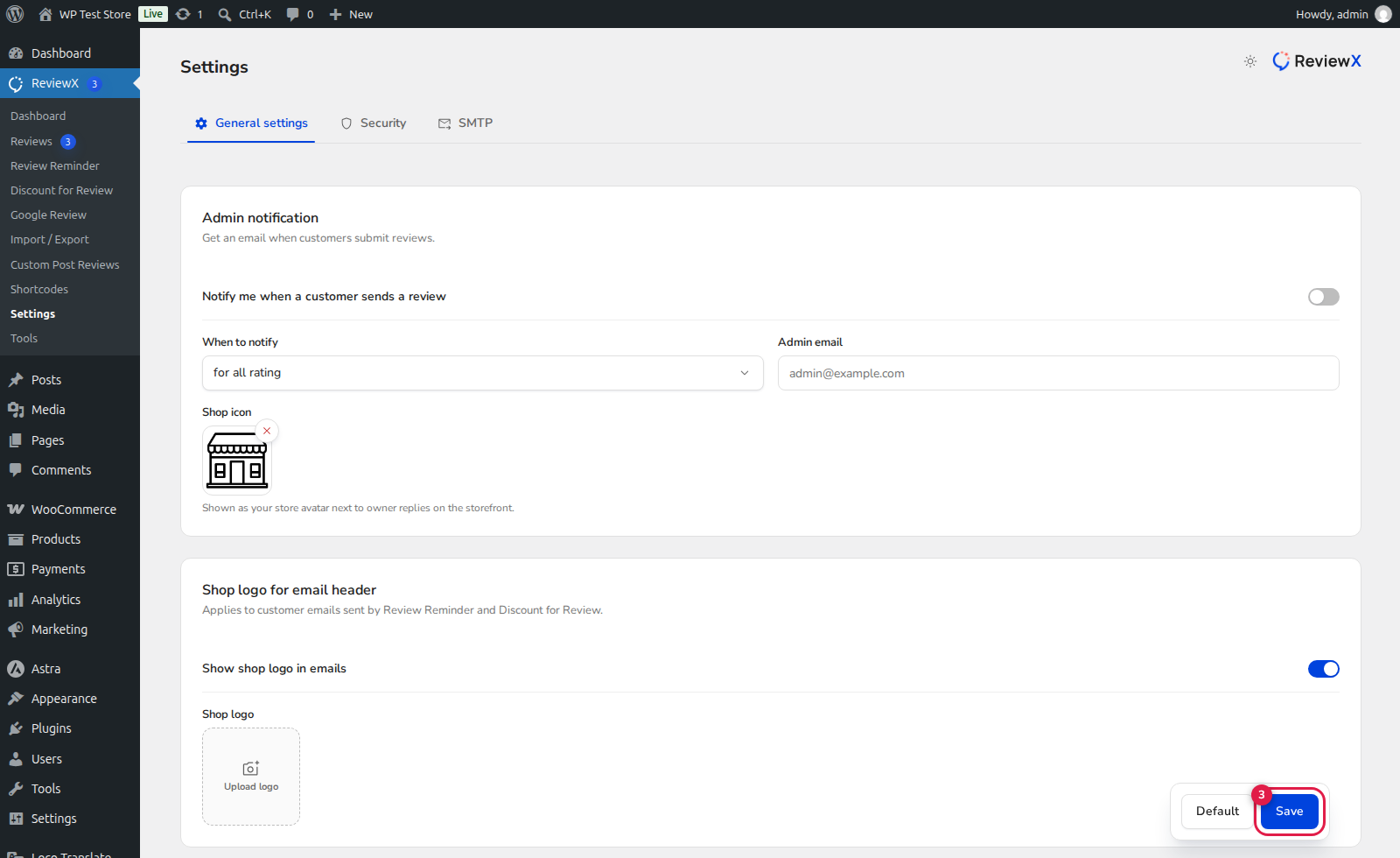This screenshot has width=1400, height=858.
Task: Open ReviewX Tools submenu link
Action: [24, 339]
